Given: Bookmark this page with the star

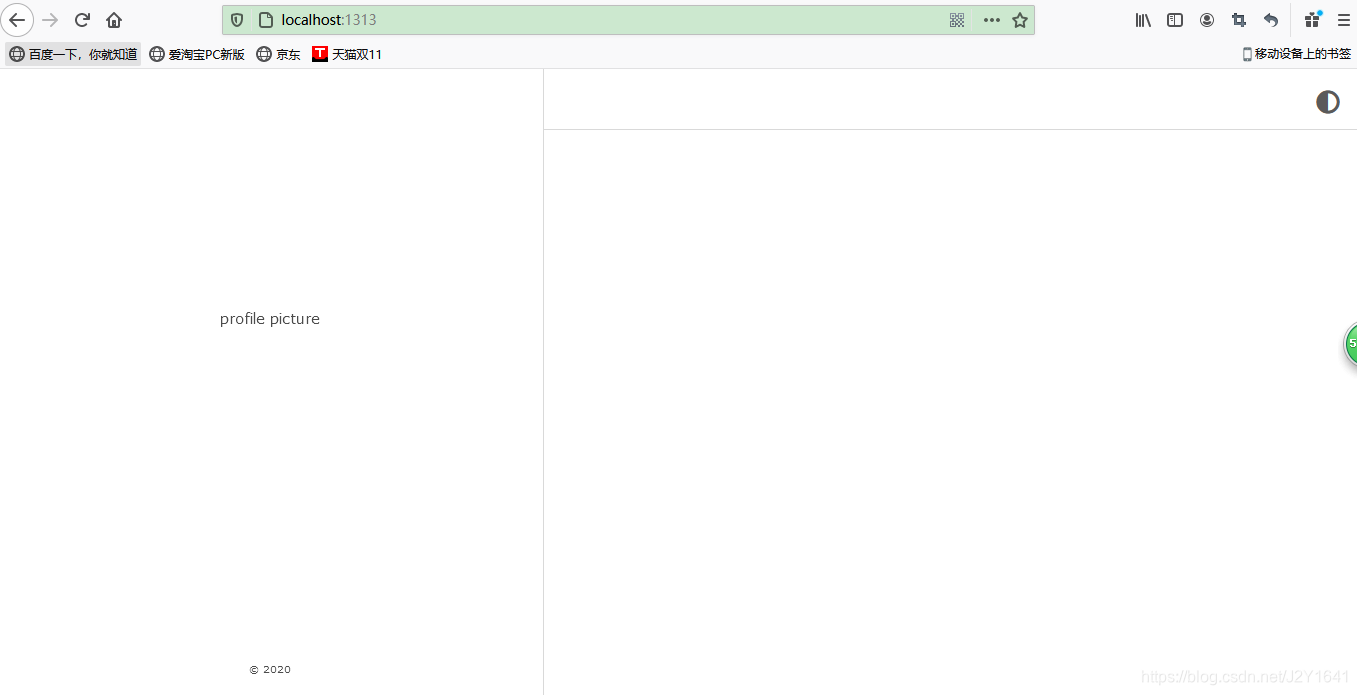Looking at the screenshot, I should (1020, 20).
